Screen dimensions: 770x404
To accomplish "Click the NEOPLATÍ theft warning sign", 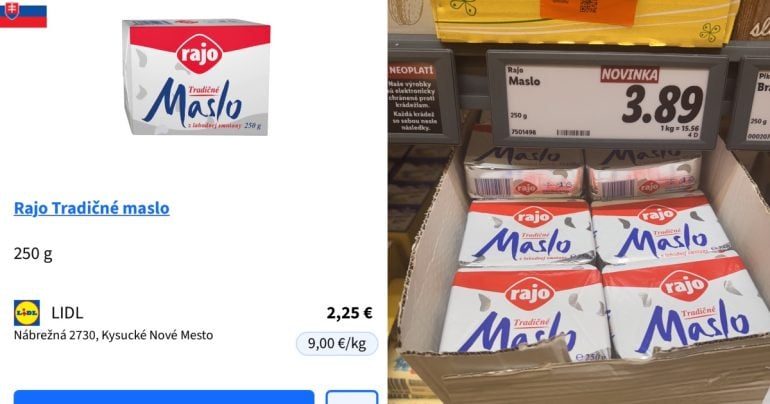I will (x=423, y=96).
